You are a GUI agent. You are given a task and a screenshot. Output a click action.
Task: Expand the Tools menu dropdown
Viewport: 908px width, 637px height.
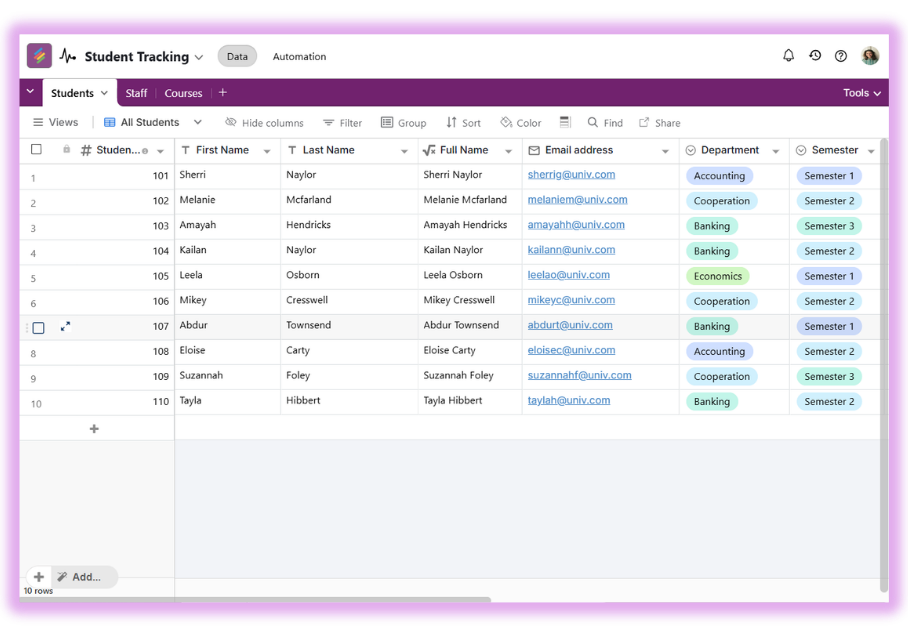click(862, 93)
